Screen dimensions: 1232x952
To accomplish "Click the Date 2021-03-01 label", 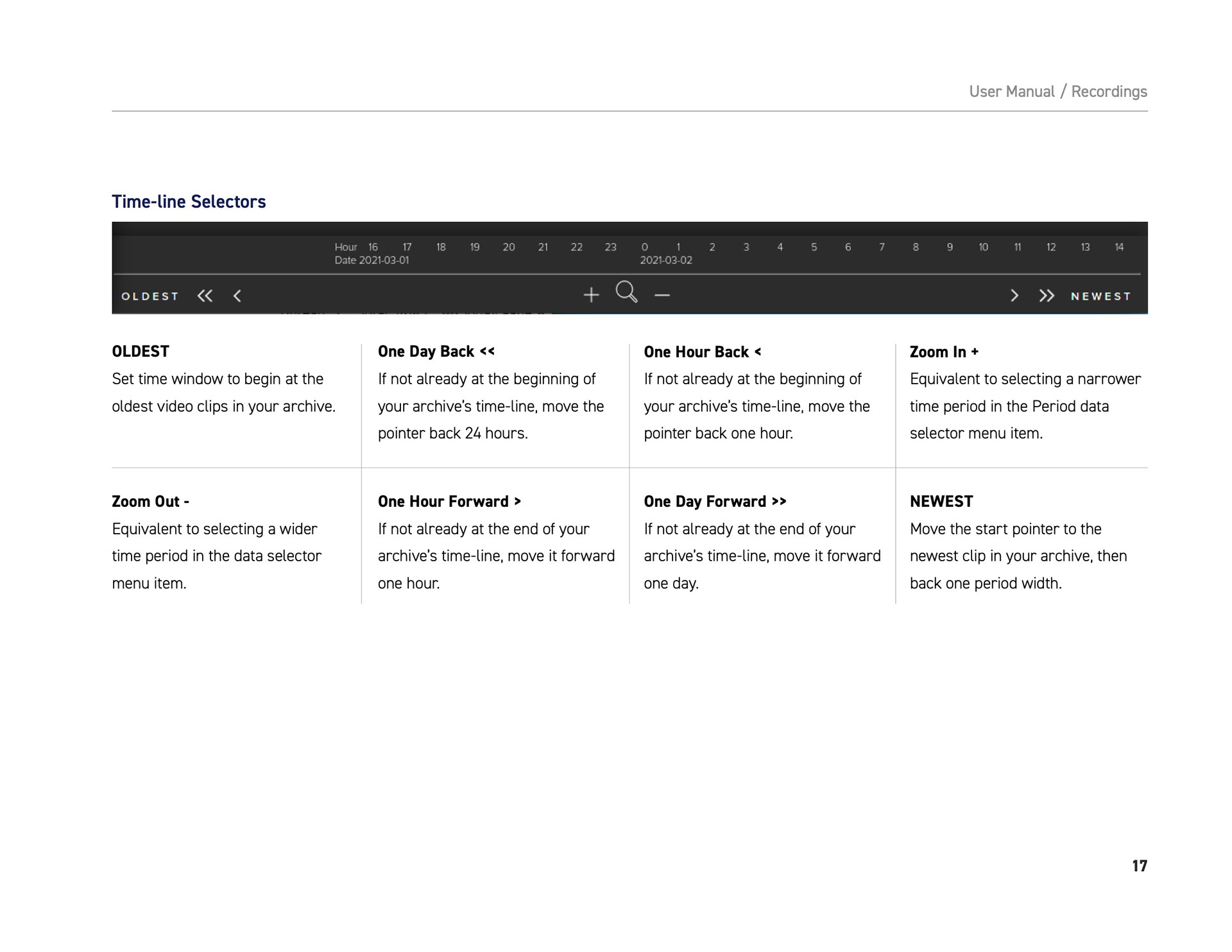I will pos(372,260).
